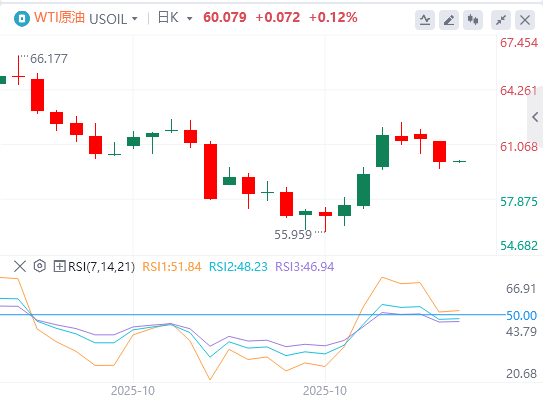Click the 66.177 high price marker
The image size is (543, 403).
click(49, 59)
